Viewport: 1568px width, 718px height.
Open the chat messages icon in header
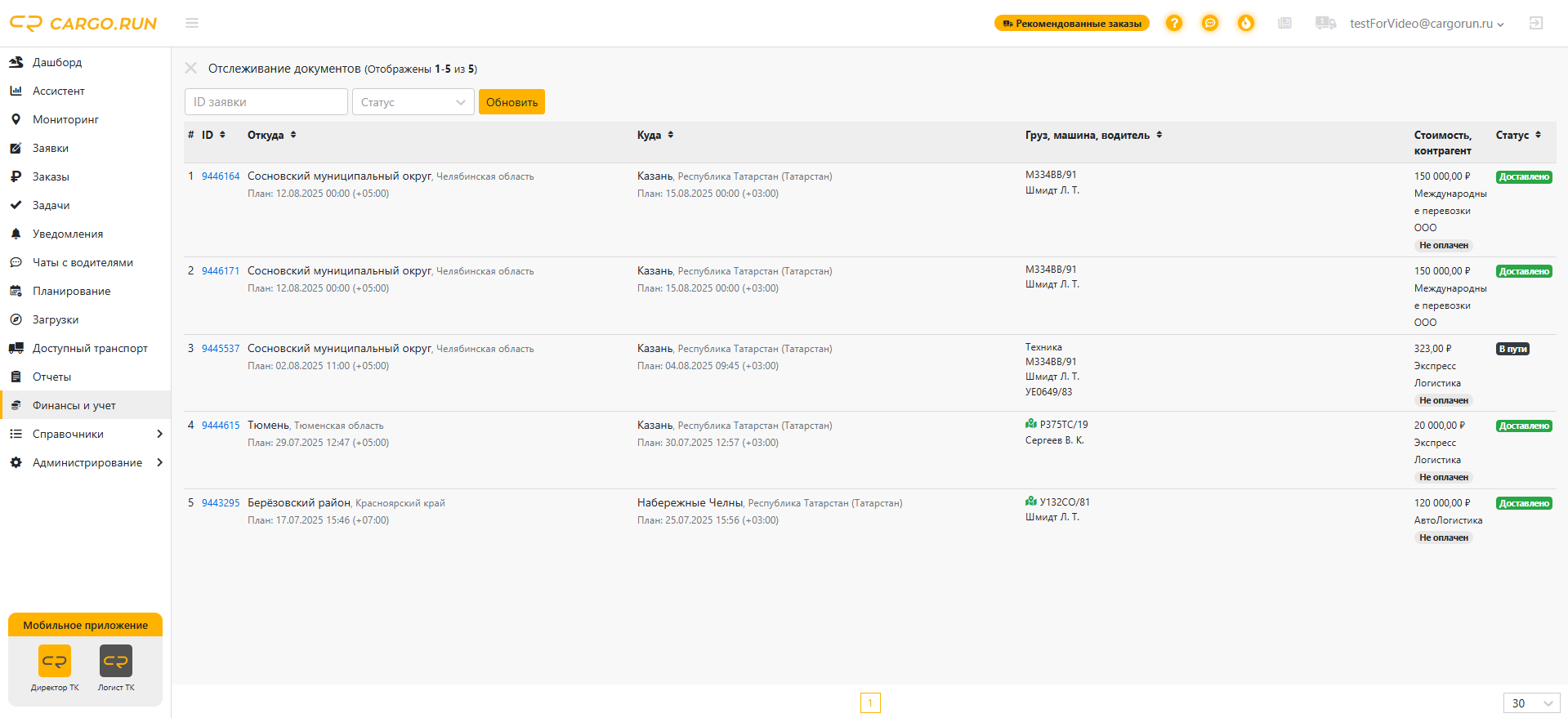(1209, 23)
